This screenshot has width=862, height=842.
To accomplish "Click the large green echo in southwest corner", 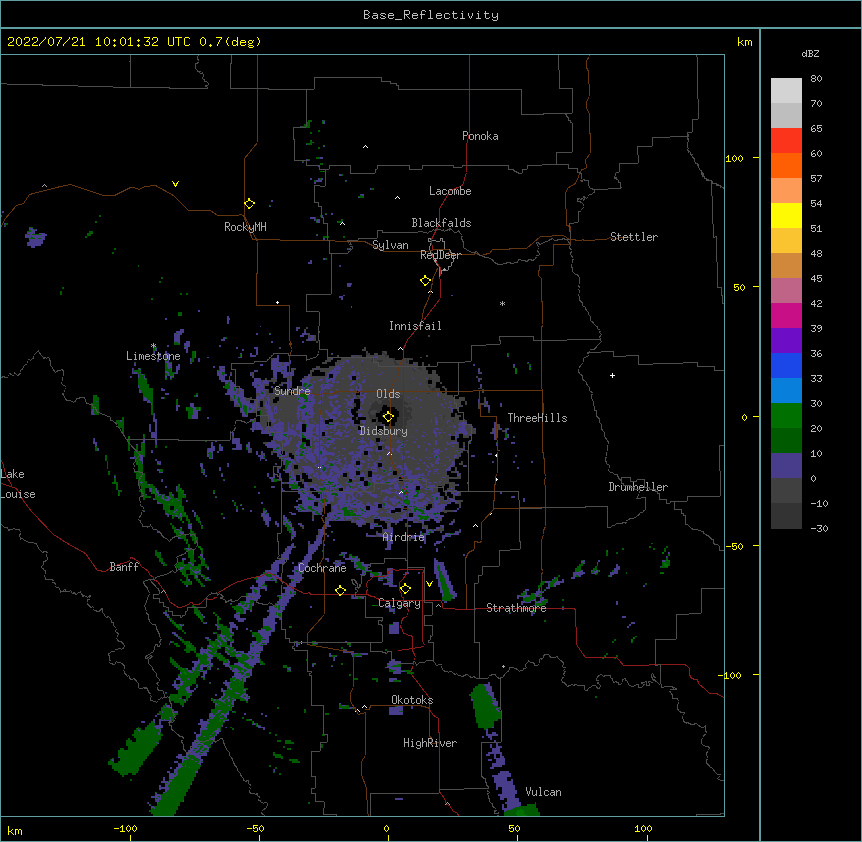I will pyautogui.click(x=135, y=749).
